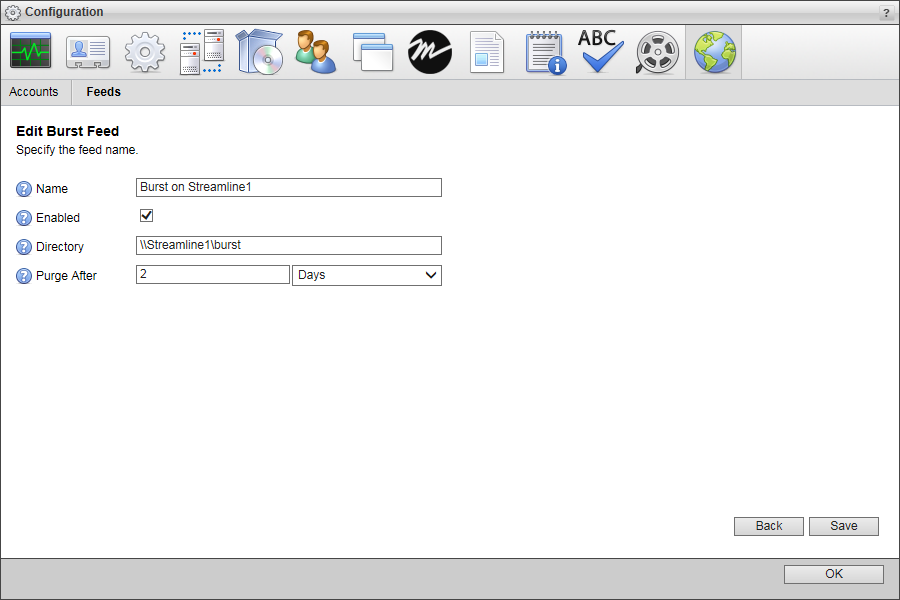
Task: Select the user account card icon
Action: (x=87, y=51)
